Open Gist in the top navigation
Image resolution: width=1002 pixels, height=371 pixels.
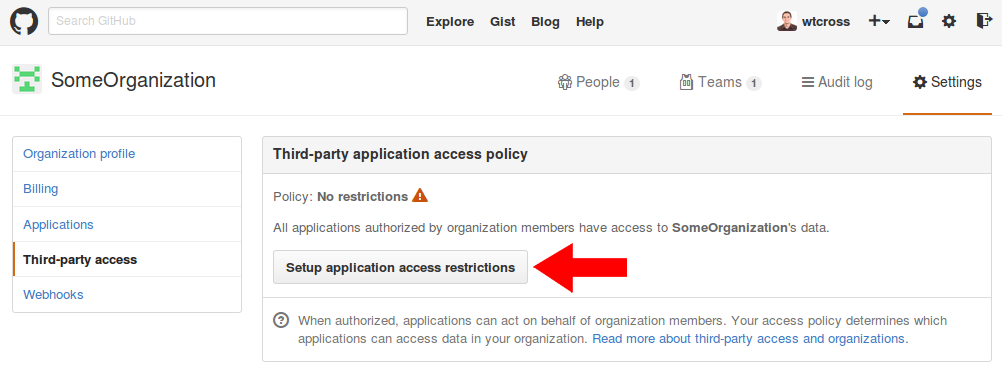point(503,22)
